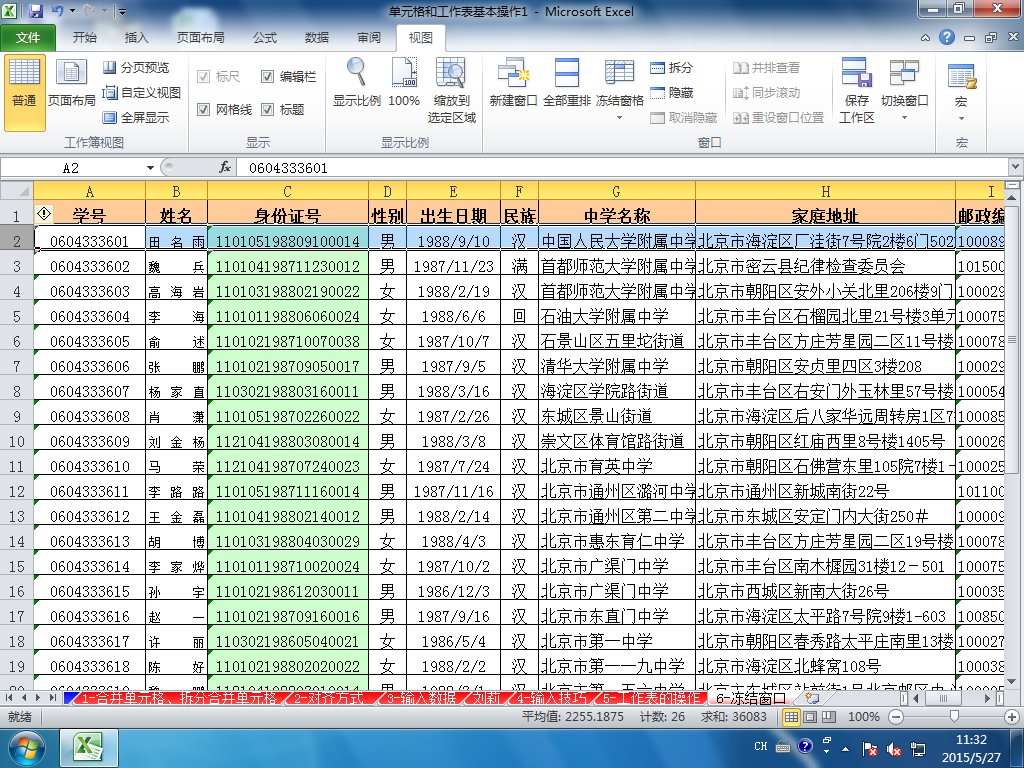Click the zoom slider in status bar

954,716
